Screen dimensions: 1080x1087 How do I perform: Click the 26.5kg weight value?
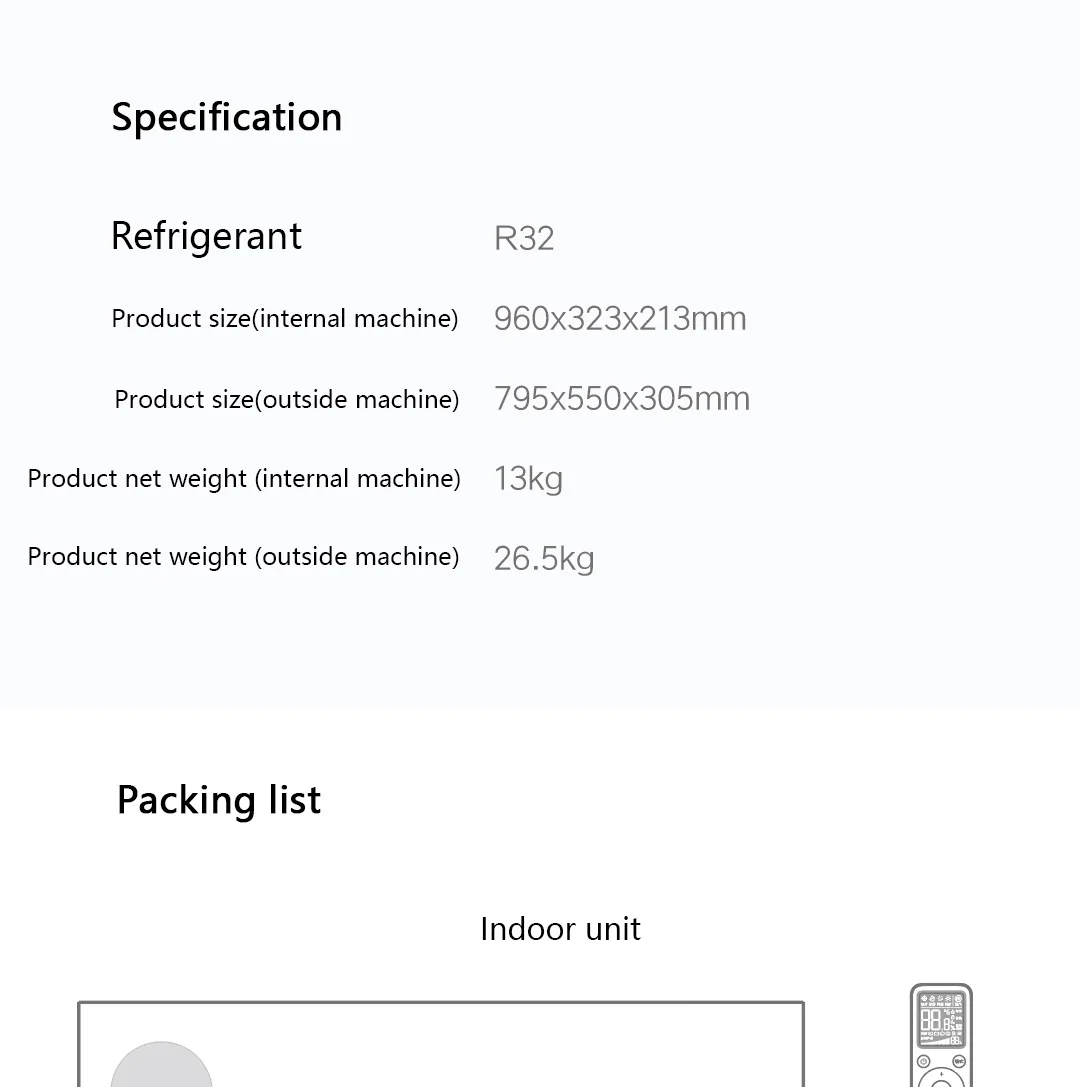point(544,558)
